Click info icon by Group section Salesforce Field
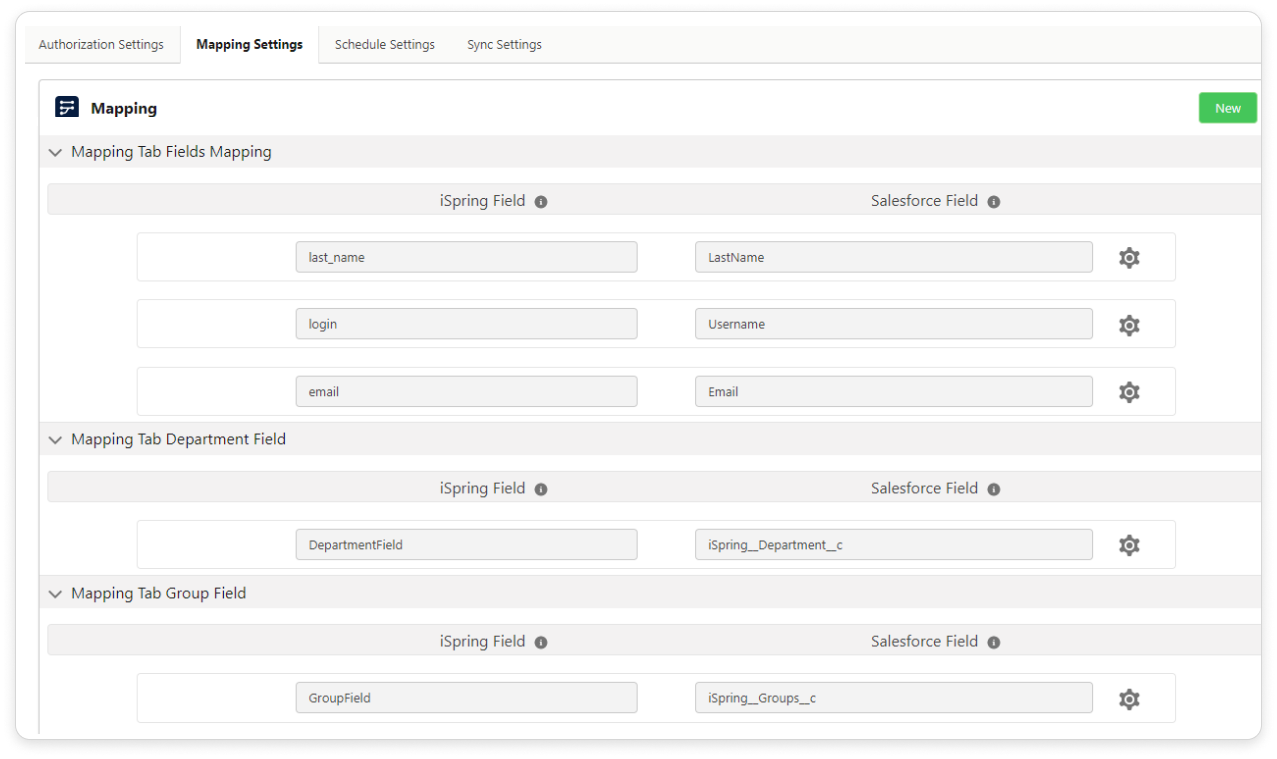1277x759 pixels. [x=994, y=642]
